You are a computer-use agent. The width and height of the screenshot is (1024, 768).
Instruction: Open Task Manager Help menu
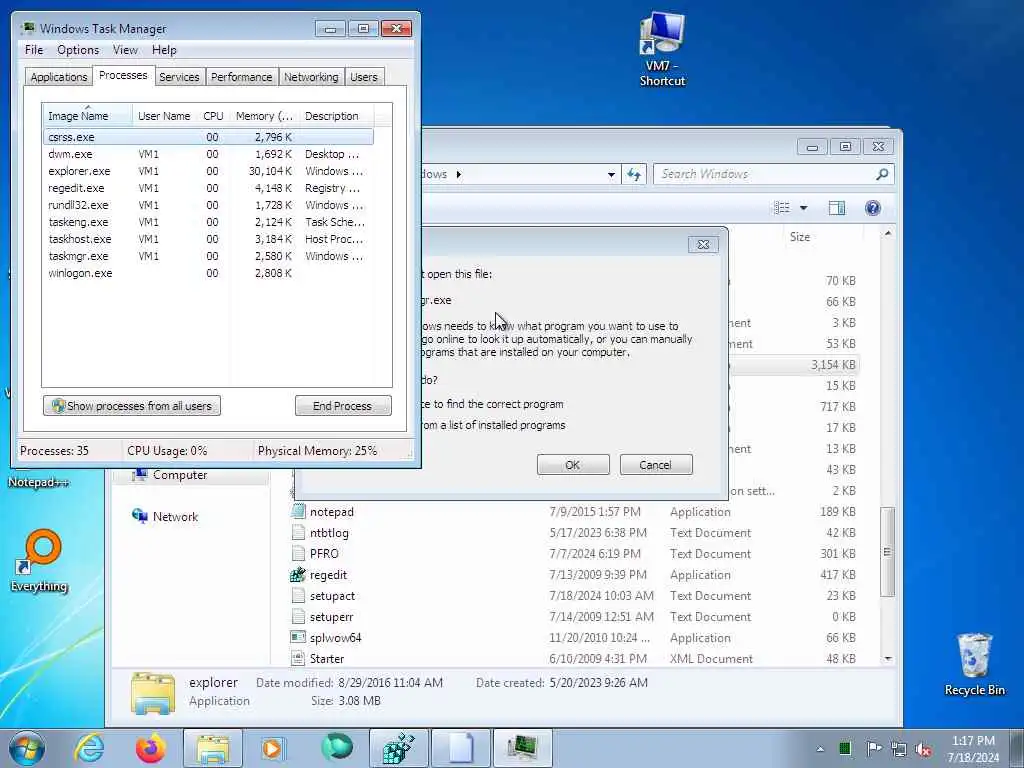tap(164, 50)
